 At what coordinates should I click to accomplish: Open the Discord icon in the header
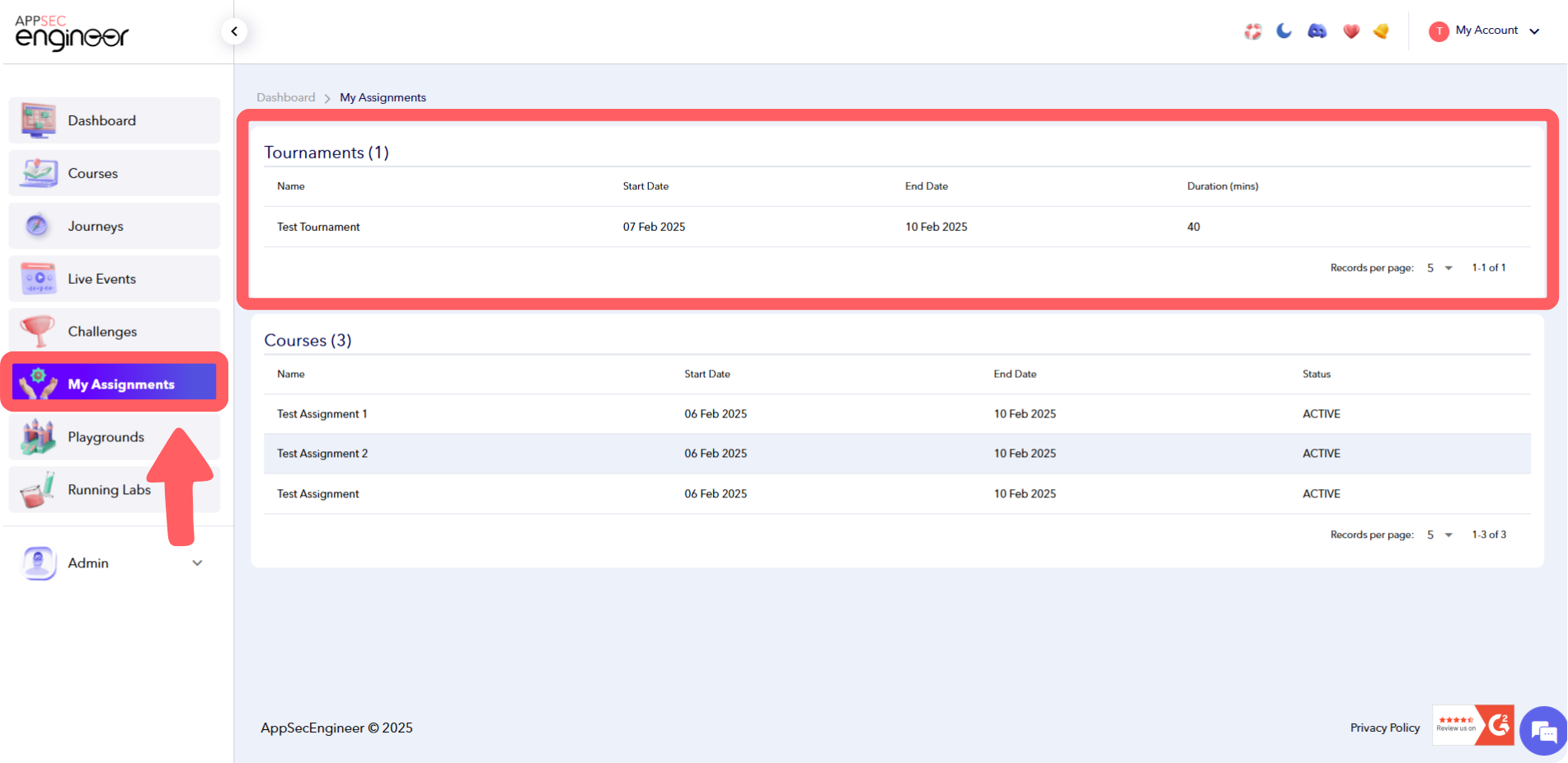tap(1317, 31)
